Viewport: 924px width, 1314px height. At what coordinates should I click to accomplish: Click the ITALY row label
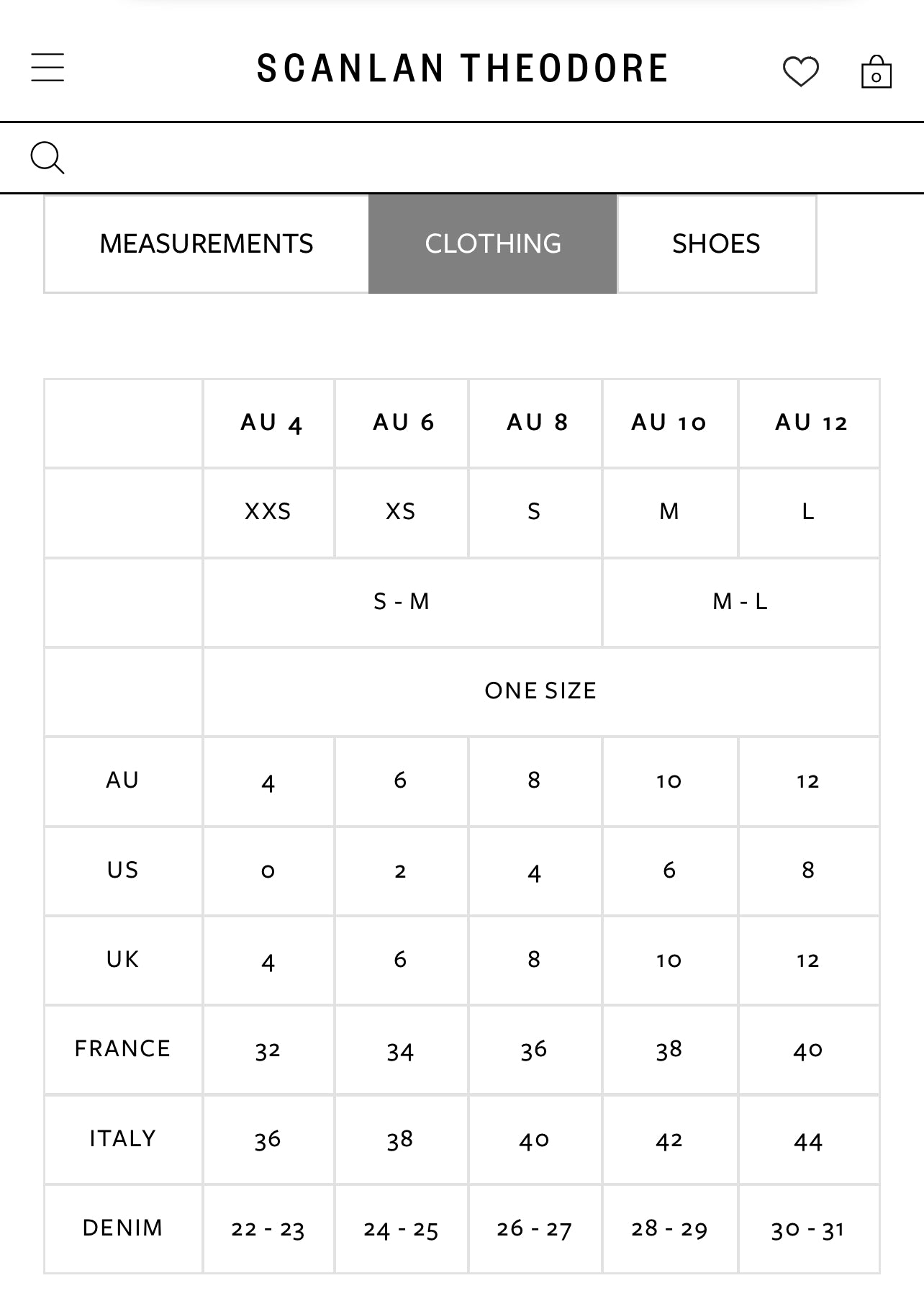point(122,1139)
